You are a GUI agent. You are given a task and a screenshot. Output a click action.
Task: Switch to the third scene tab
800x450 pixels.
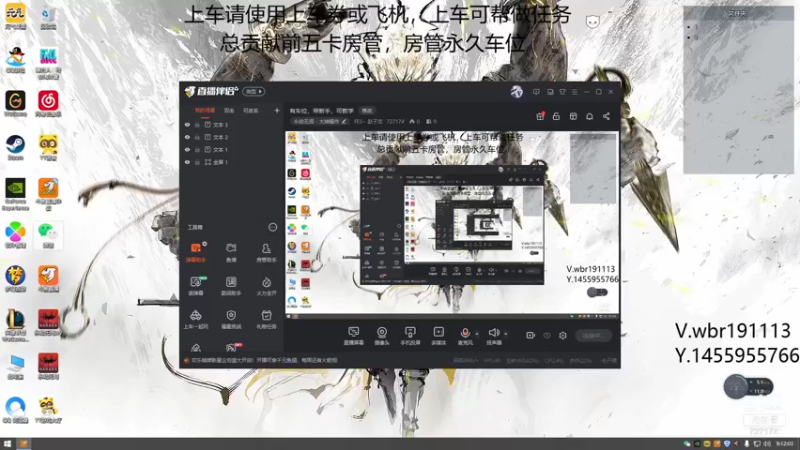pyautogui.click(x=251, y=110)
